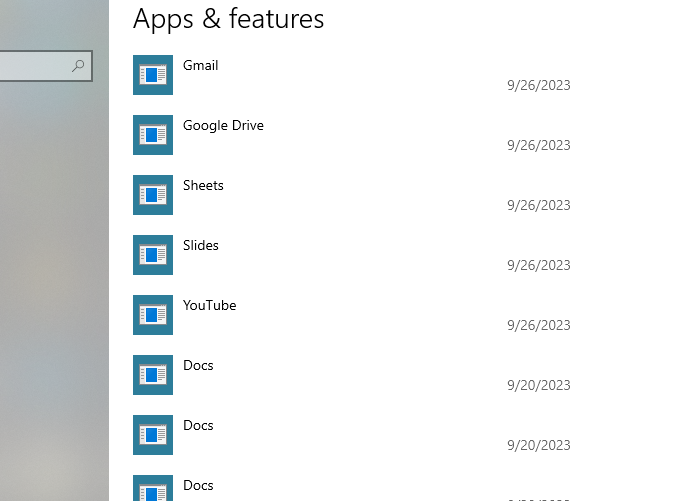Viewport: 698px width, 501px height.
Task: Click the Sheets app icon
Action: click(153, 195)
